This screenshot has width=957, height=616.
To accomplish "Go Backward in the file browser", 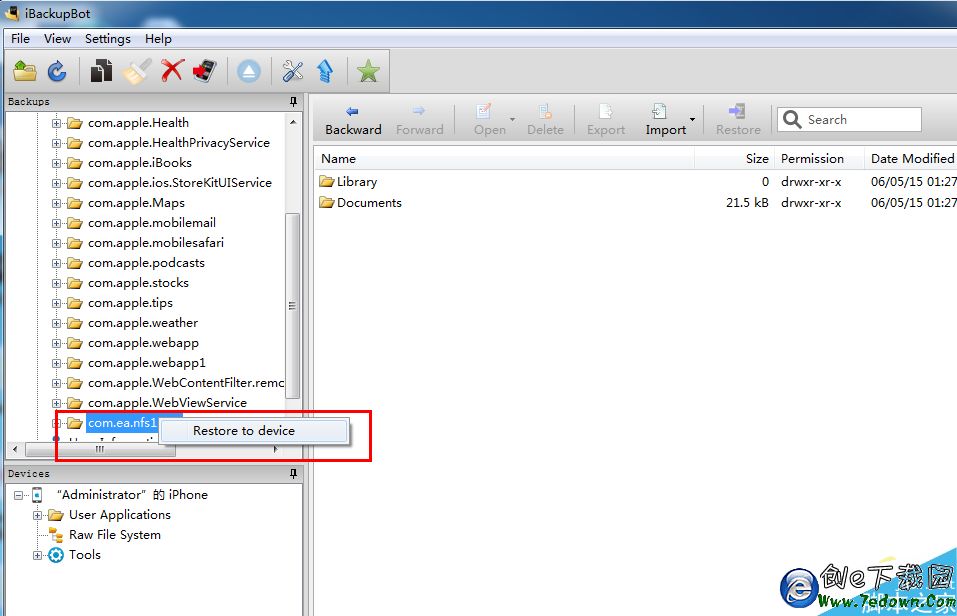I will click(x=353, y=120).
